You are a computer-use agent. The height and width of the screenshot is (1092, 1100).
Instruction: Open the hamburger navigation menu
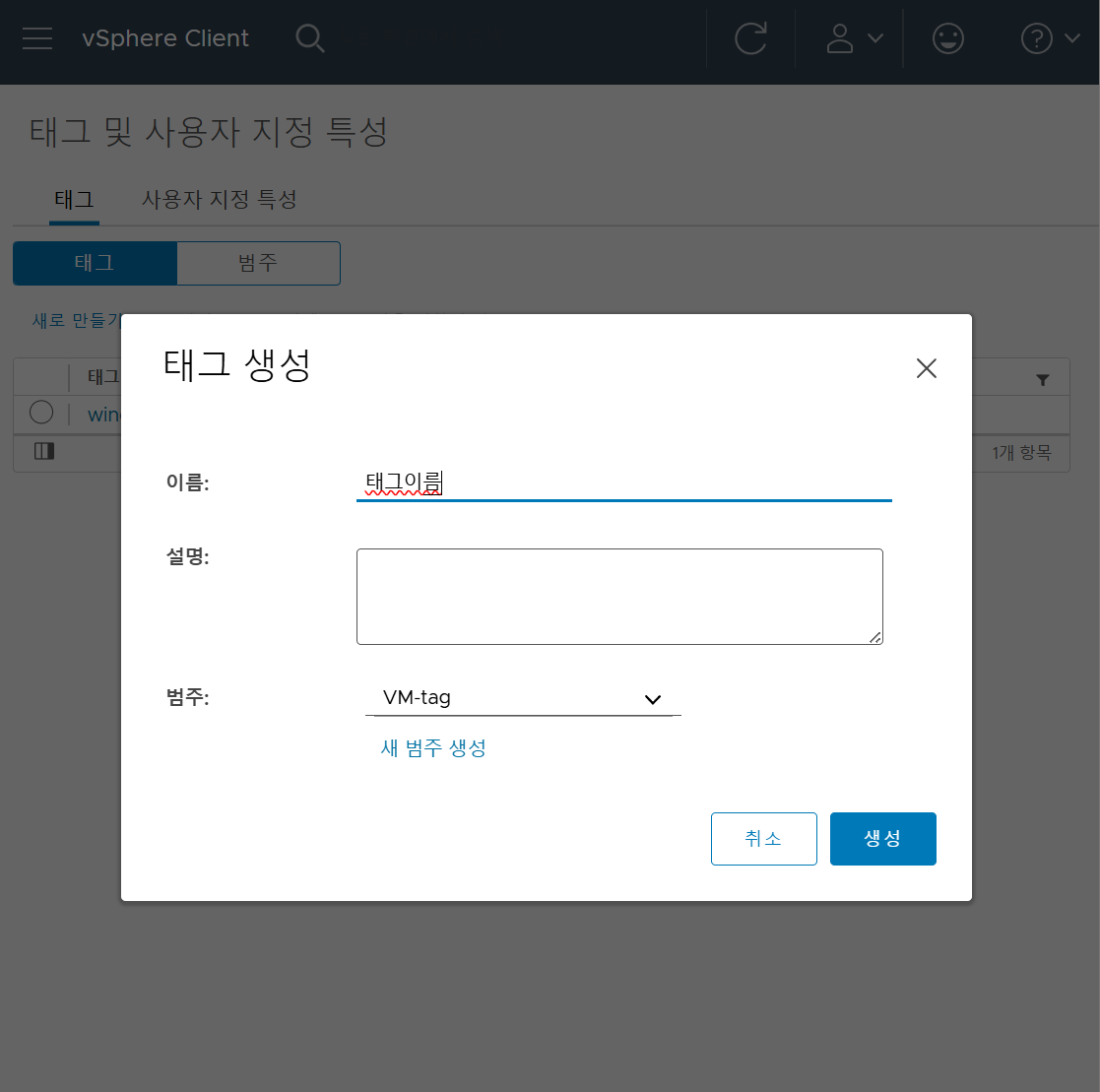click(37, 37)
